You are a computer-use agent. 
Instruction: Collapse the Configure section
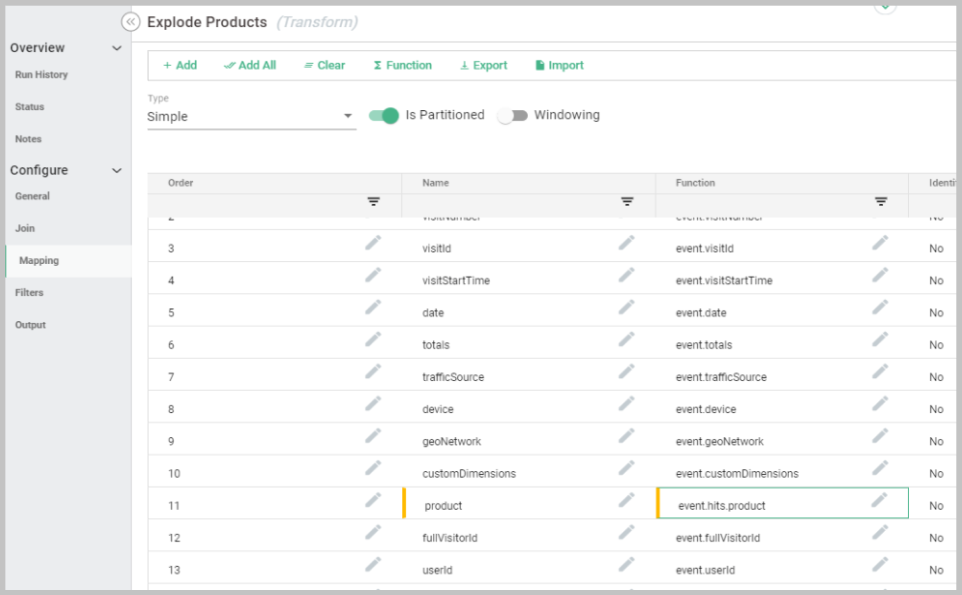[116, 171]
